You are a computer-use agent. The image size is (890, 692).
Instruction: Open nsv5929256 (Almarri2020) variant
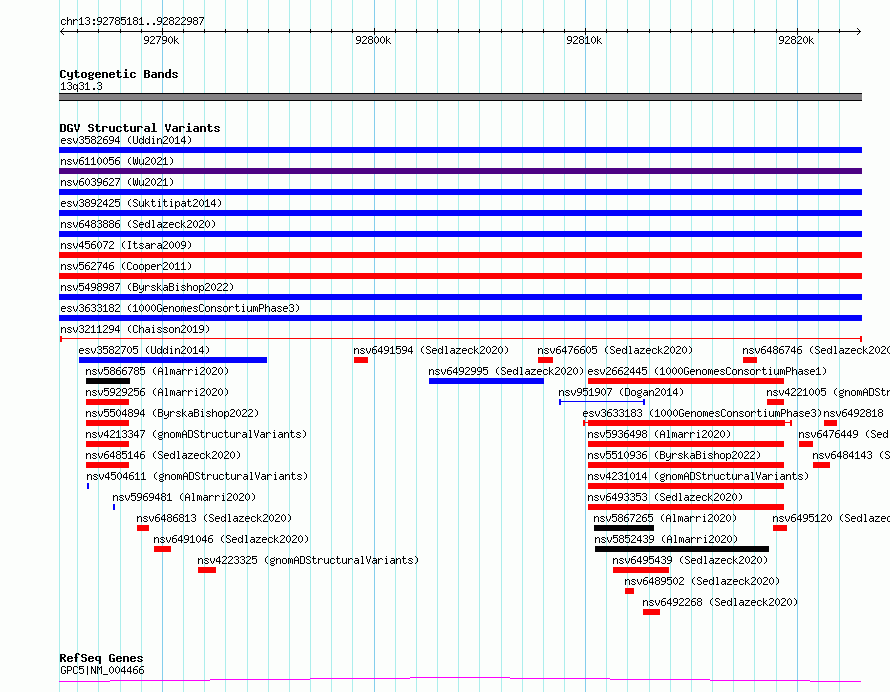tap(157, 392)
